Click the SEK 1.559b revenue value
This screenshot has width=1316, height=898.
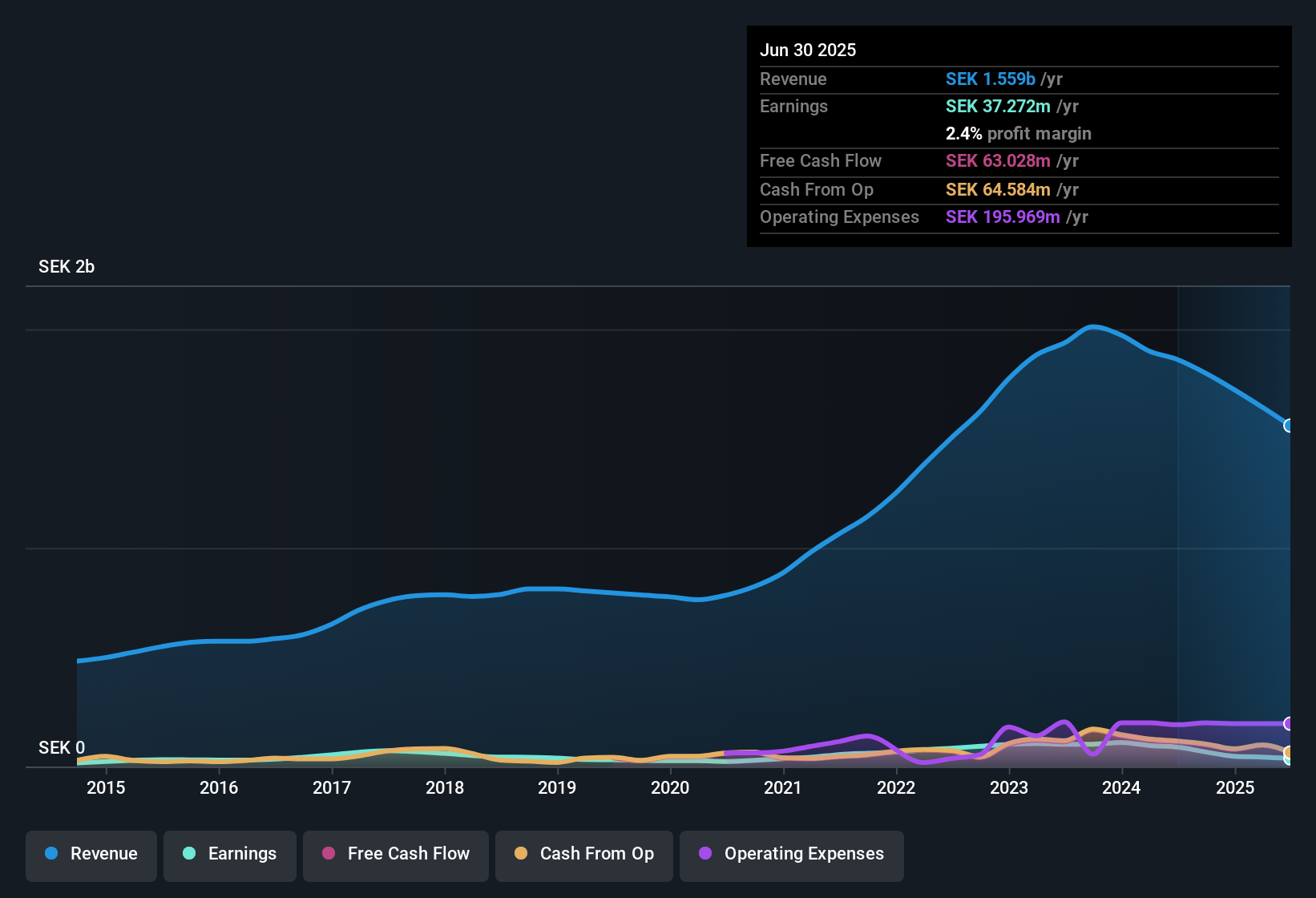[989, 79]
